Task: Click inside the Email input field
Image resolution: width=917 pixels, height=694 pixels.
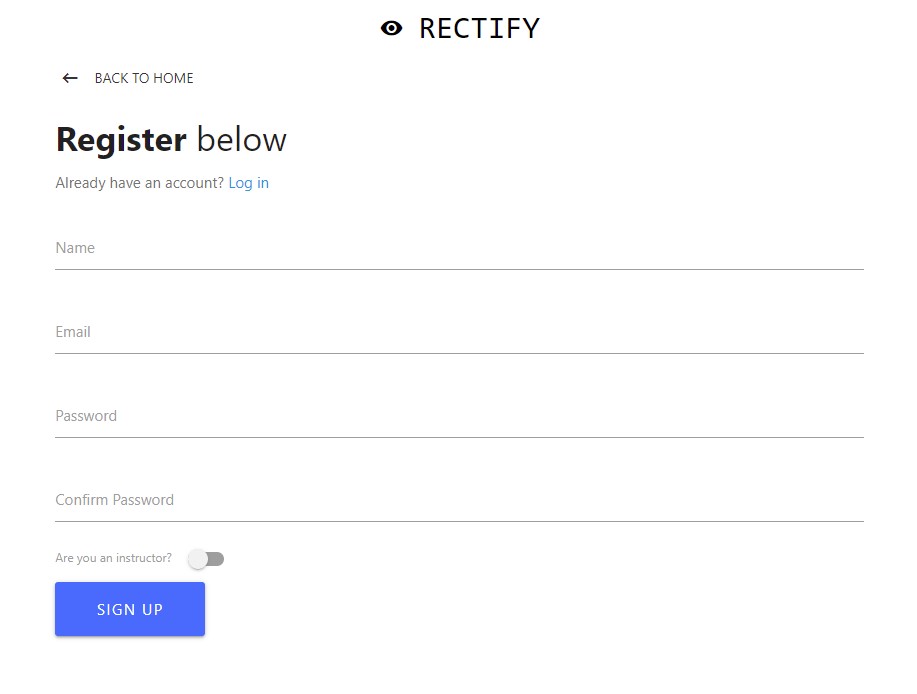Action: [300, 334]
